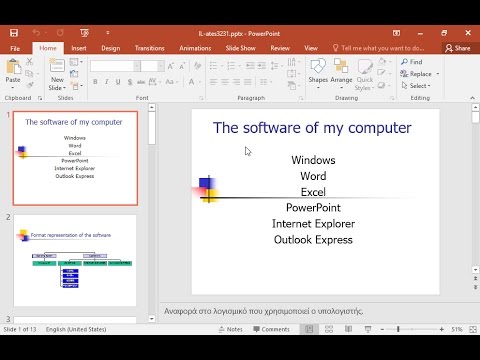
Task: Switch to Normal view
Action: pyautogui.click(x=309, y=329)
